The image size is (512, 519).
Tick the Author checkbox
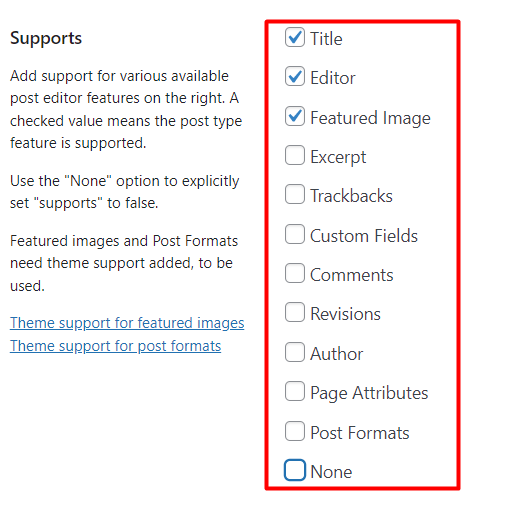295,352
